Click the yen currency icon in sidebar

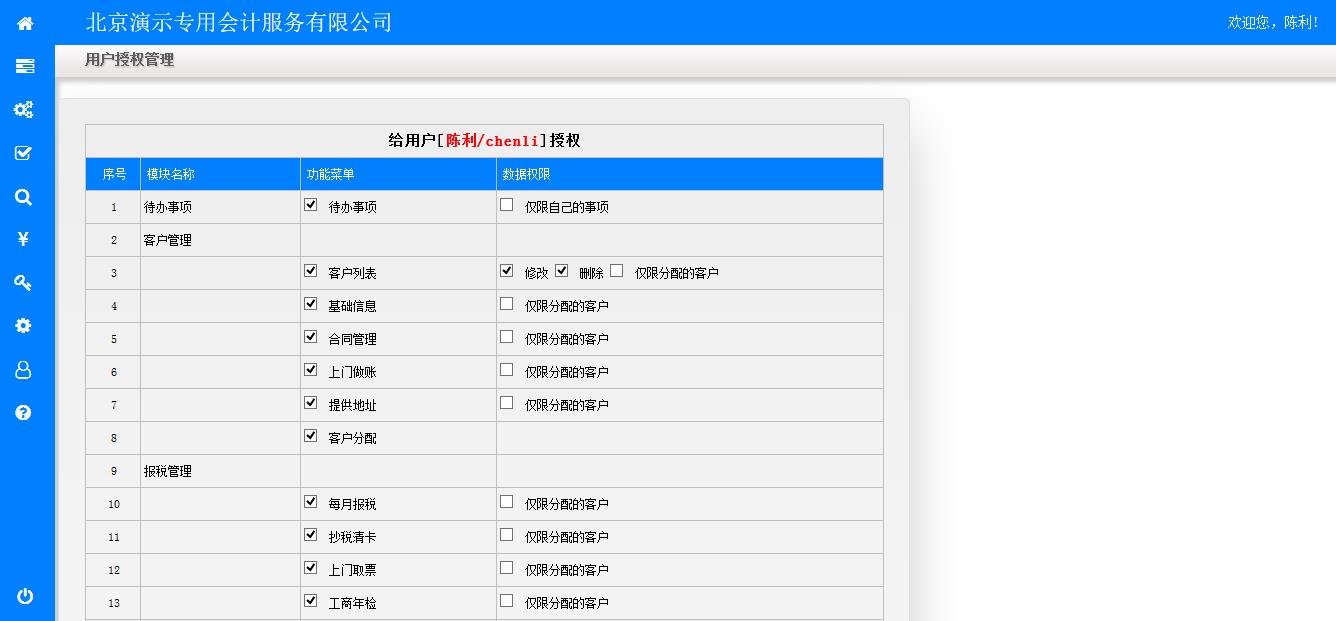(24, 239)
